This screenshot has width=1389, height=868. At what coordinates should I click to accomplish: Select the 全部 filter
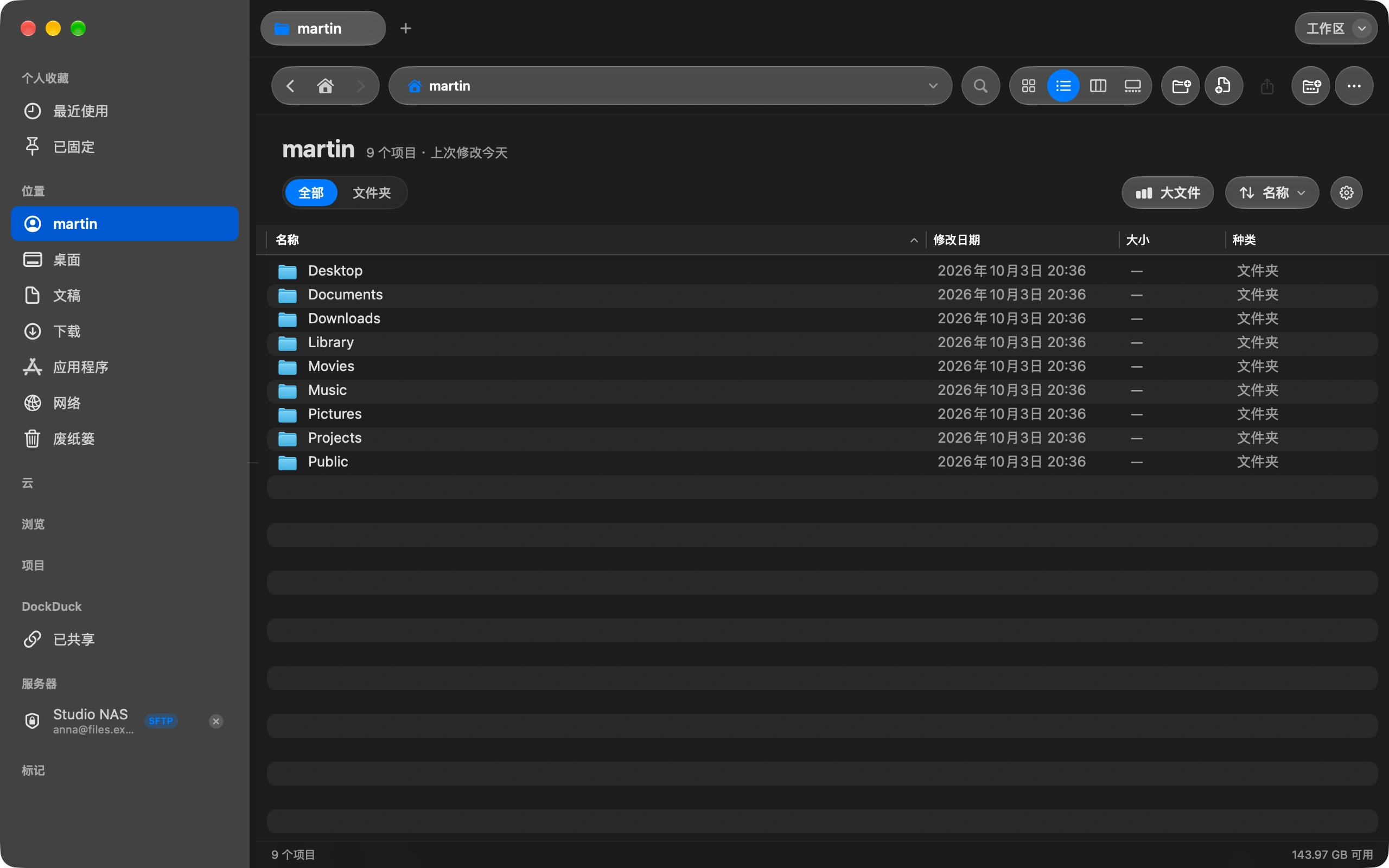point(311,193)
